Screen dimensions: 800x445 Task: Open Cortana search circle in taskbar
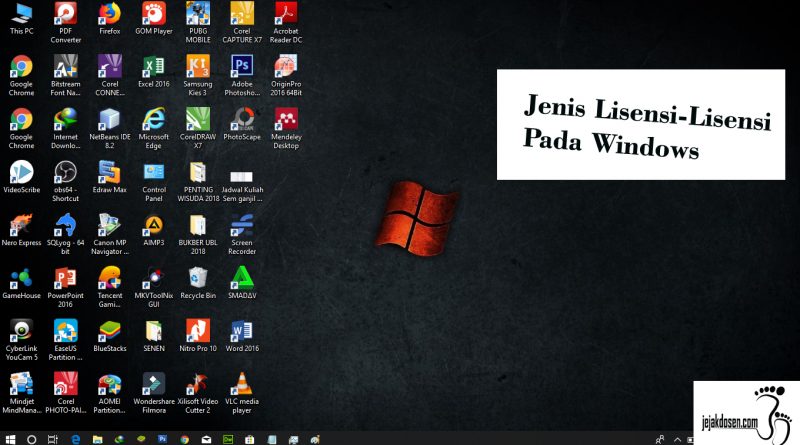pyautogui.click(x=31, y=439)
